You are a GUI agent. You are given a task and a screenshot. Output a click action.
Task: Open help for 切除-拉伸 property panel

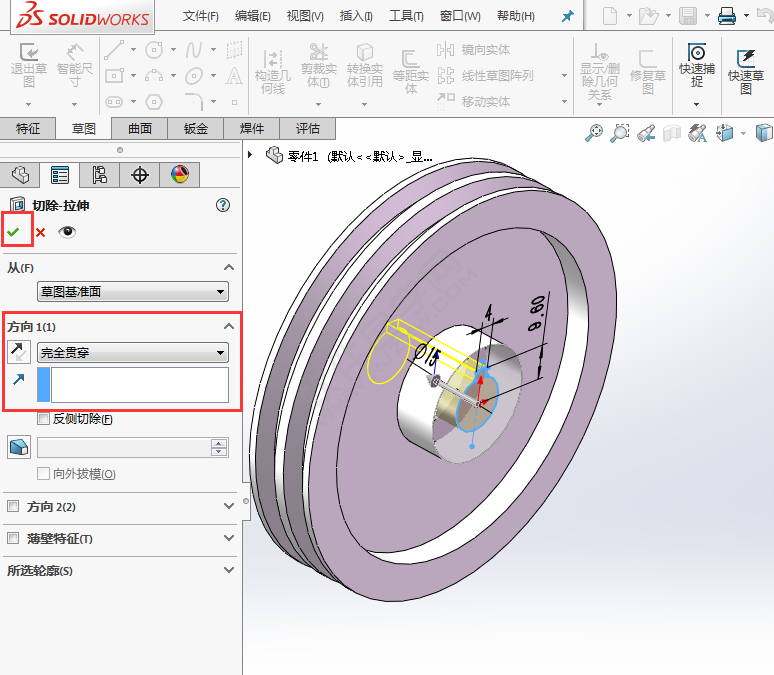tap(223, 205)
